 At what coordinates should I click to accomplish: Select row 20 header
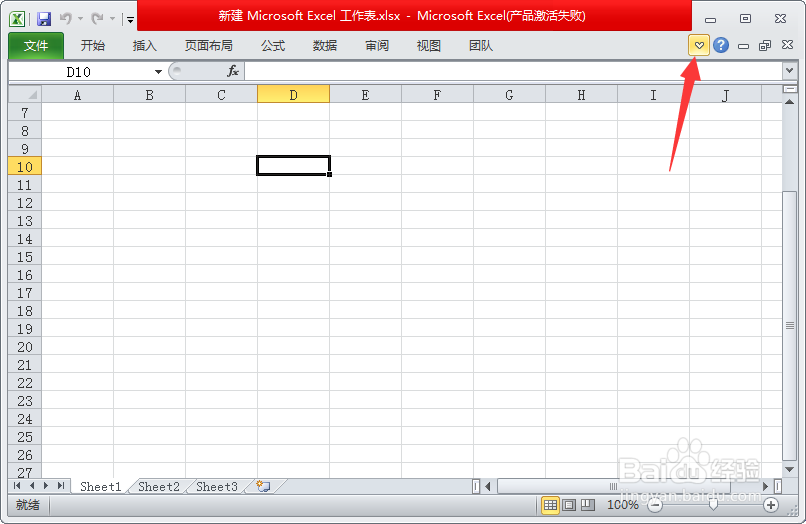(x=25, y=347)
